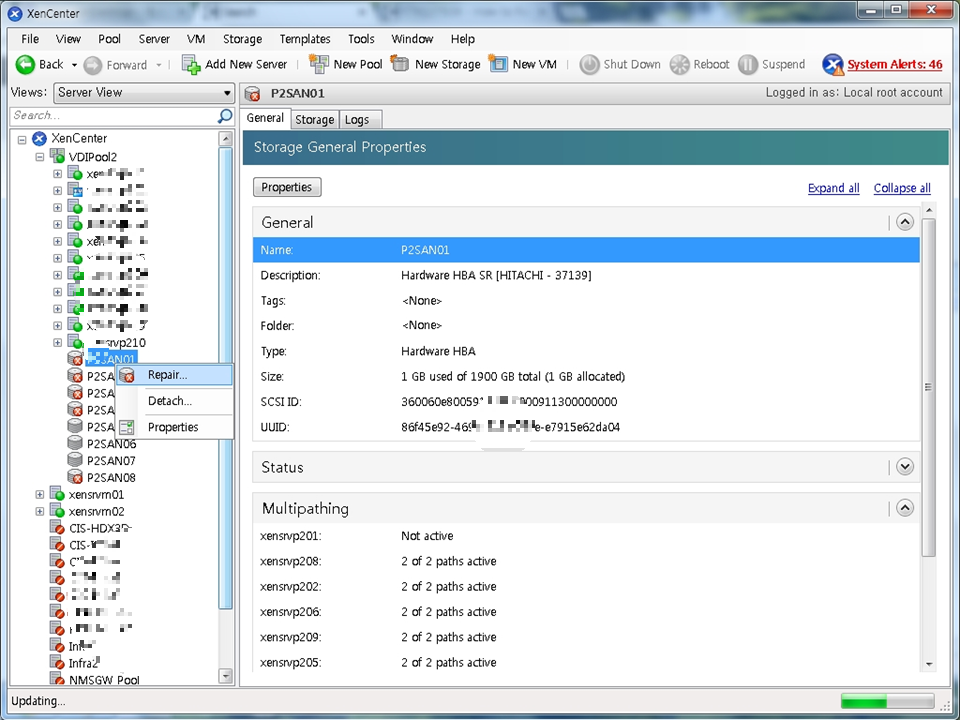Screen dimensions: 960x720
Task: Switch to the General tab
Action: click(x=265, y=118)
